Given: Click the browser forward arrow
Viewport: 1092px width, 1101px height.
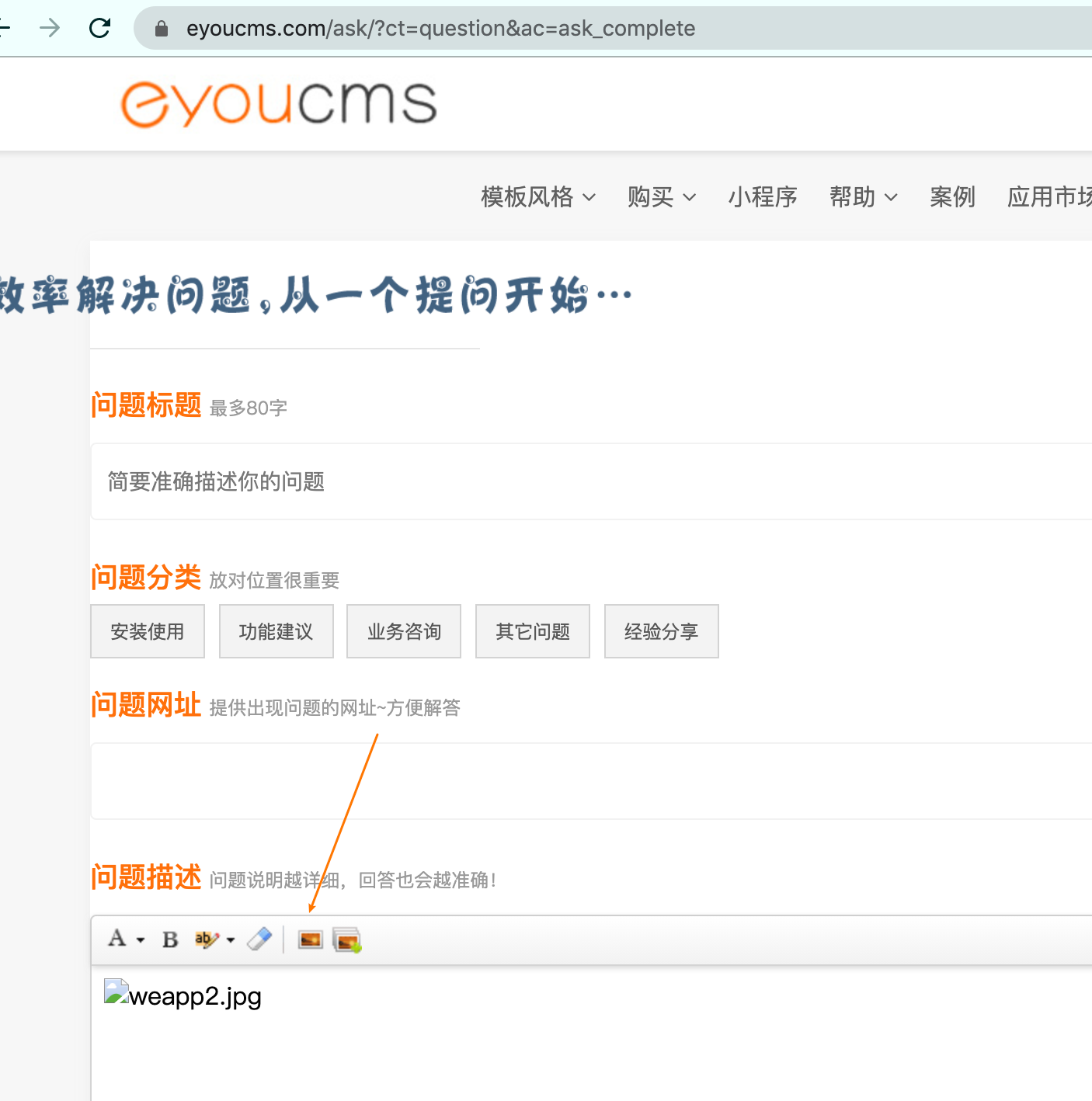Looking at the screenshot, I should [x=50, y=29].
